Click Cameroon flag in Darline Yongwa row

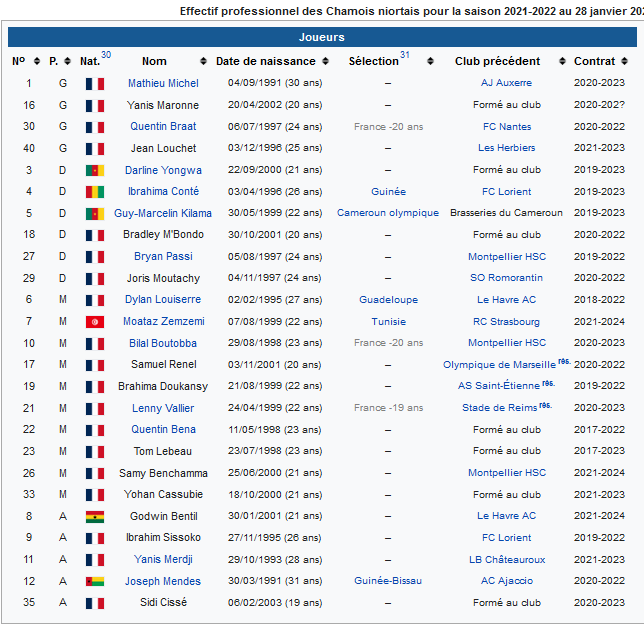(x=95, y=170)
